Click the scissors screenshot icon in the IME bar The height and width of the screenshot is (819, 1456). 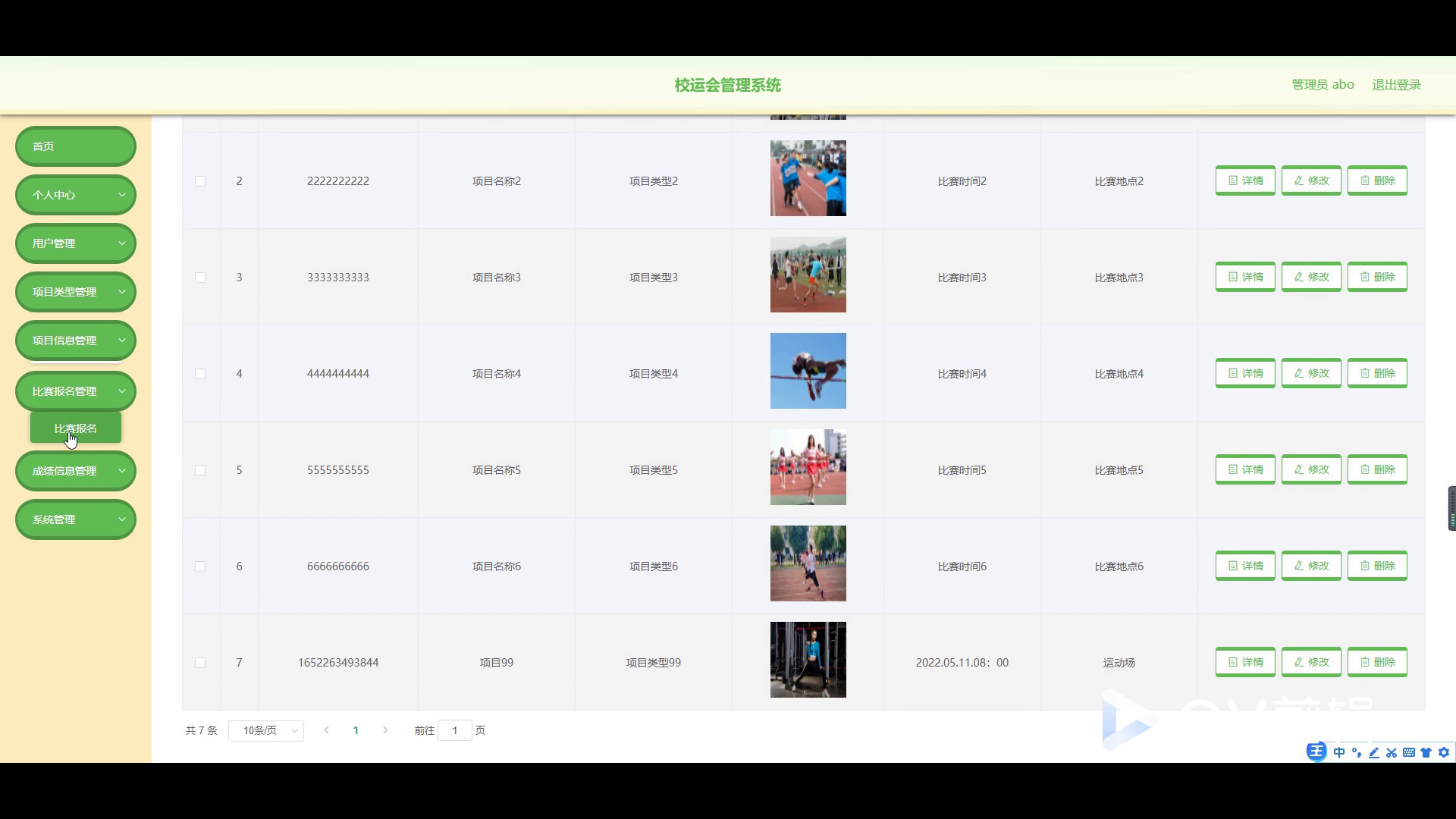[1392, 752]
